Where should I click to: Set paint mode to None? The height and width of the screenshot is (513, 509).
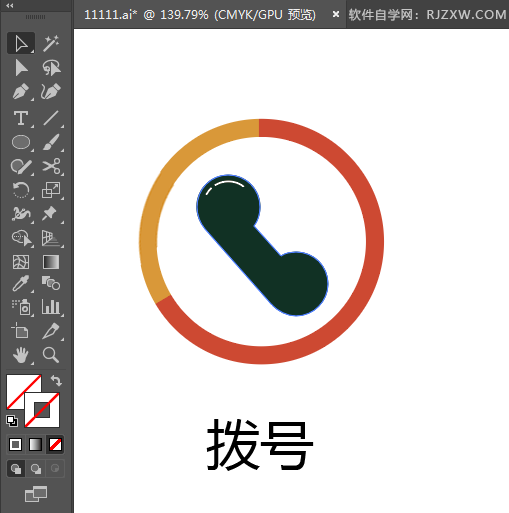(55, 444)
